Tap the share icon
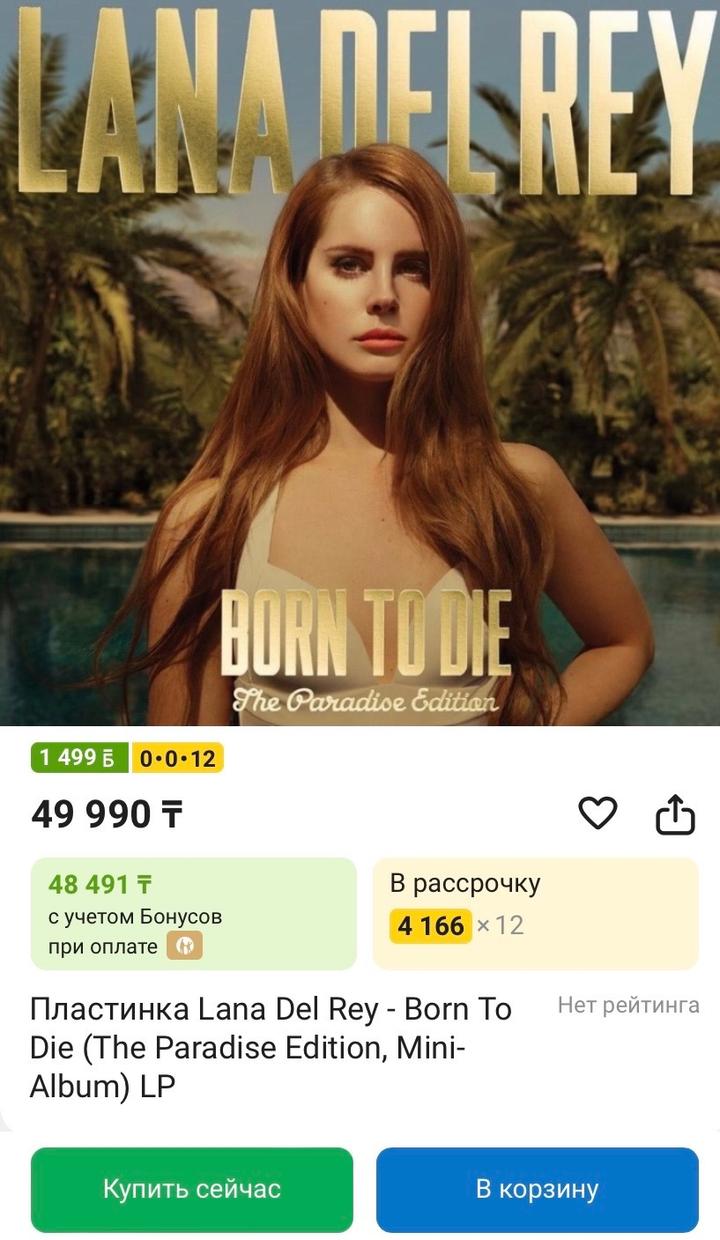Viewport: 720px width, 1240px height. [x=675, y=814]
